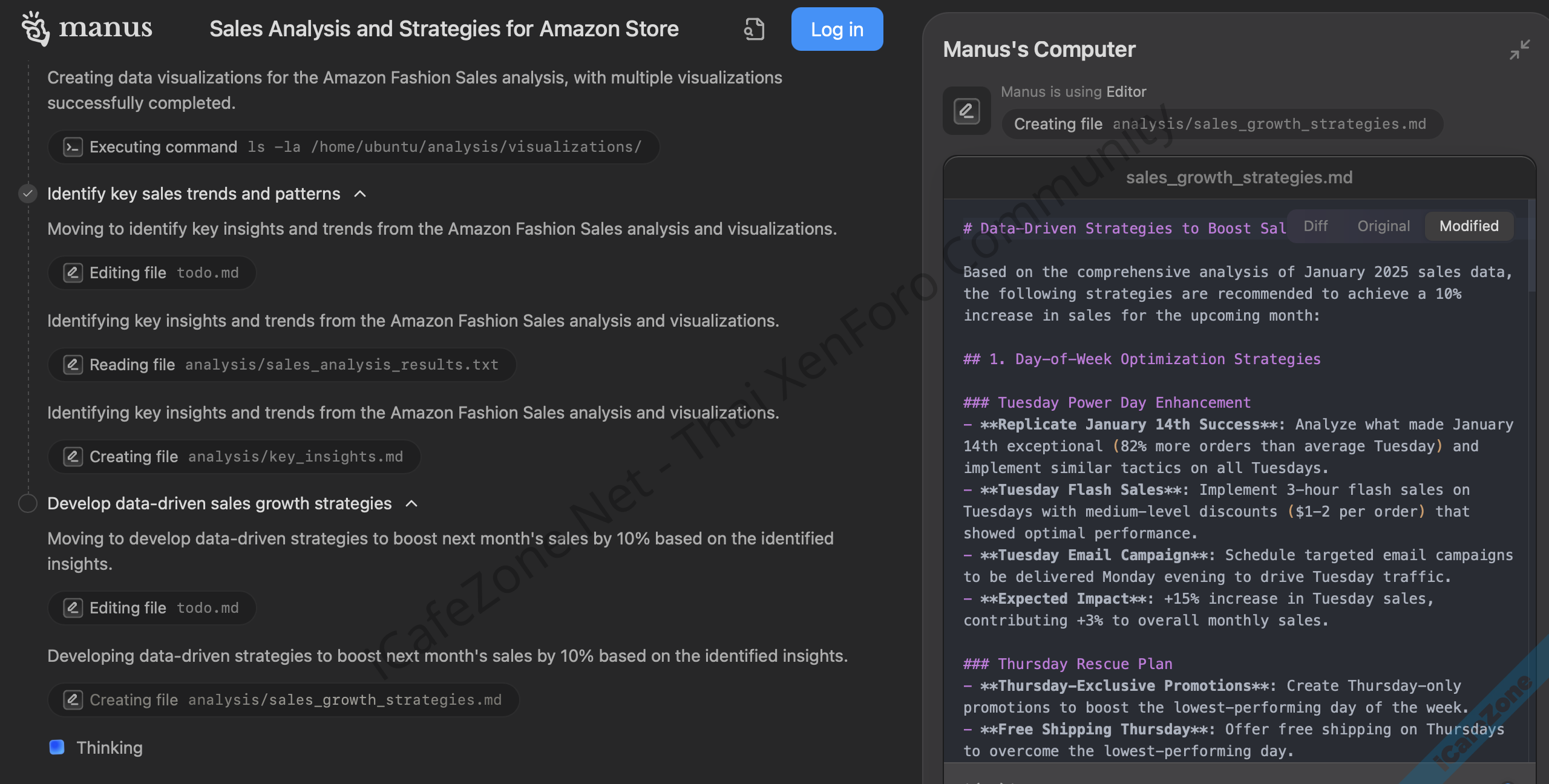
Task: Click the pencil icon on the Editing file todo.md chip
Action: [73, 272]
